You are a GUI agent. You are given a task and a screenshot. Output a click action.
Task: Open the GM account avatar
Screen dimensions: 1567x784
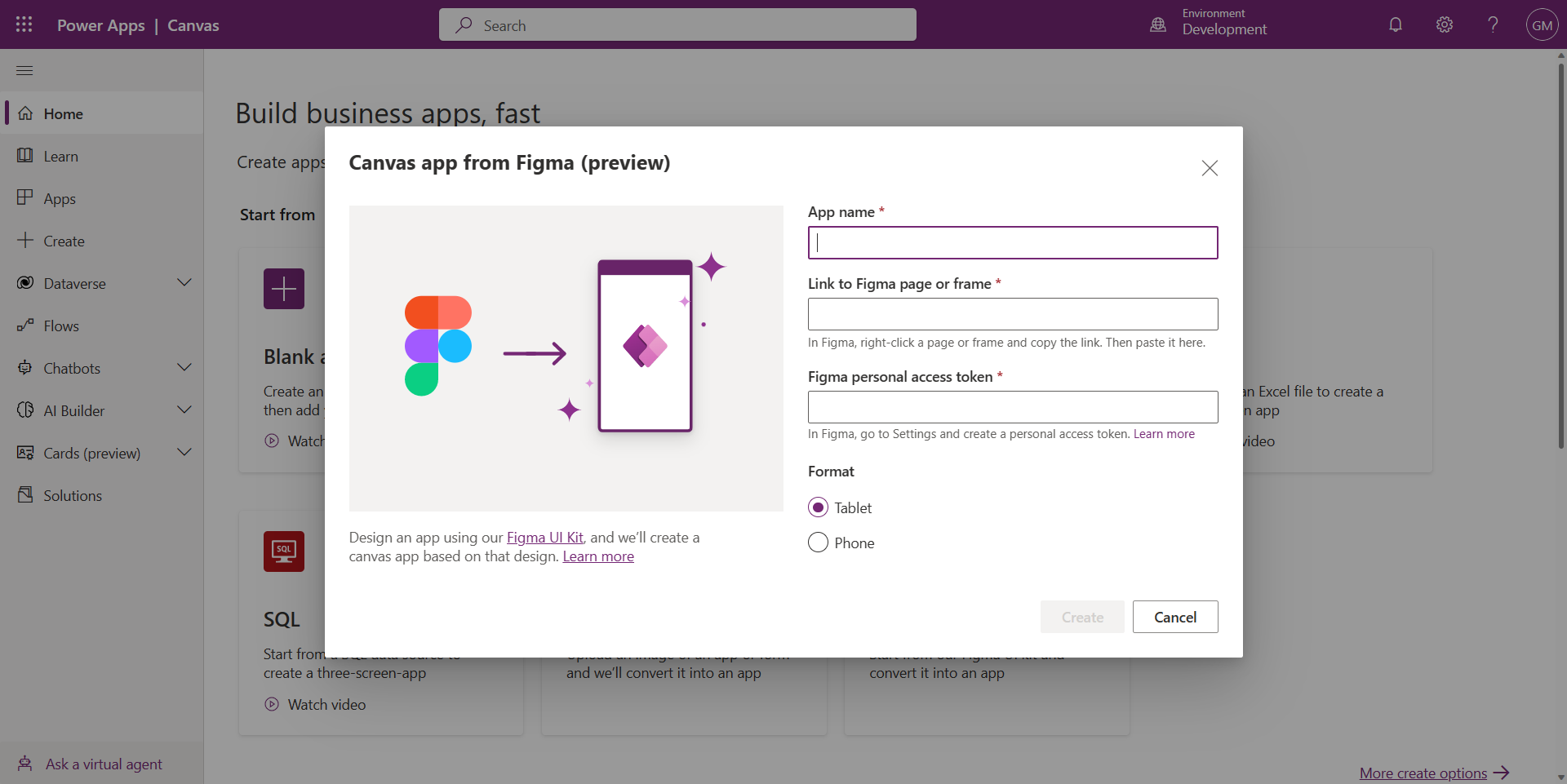[1542, 24]
